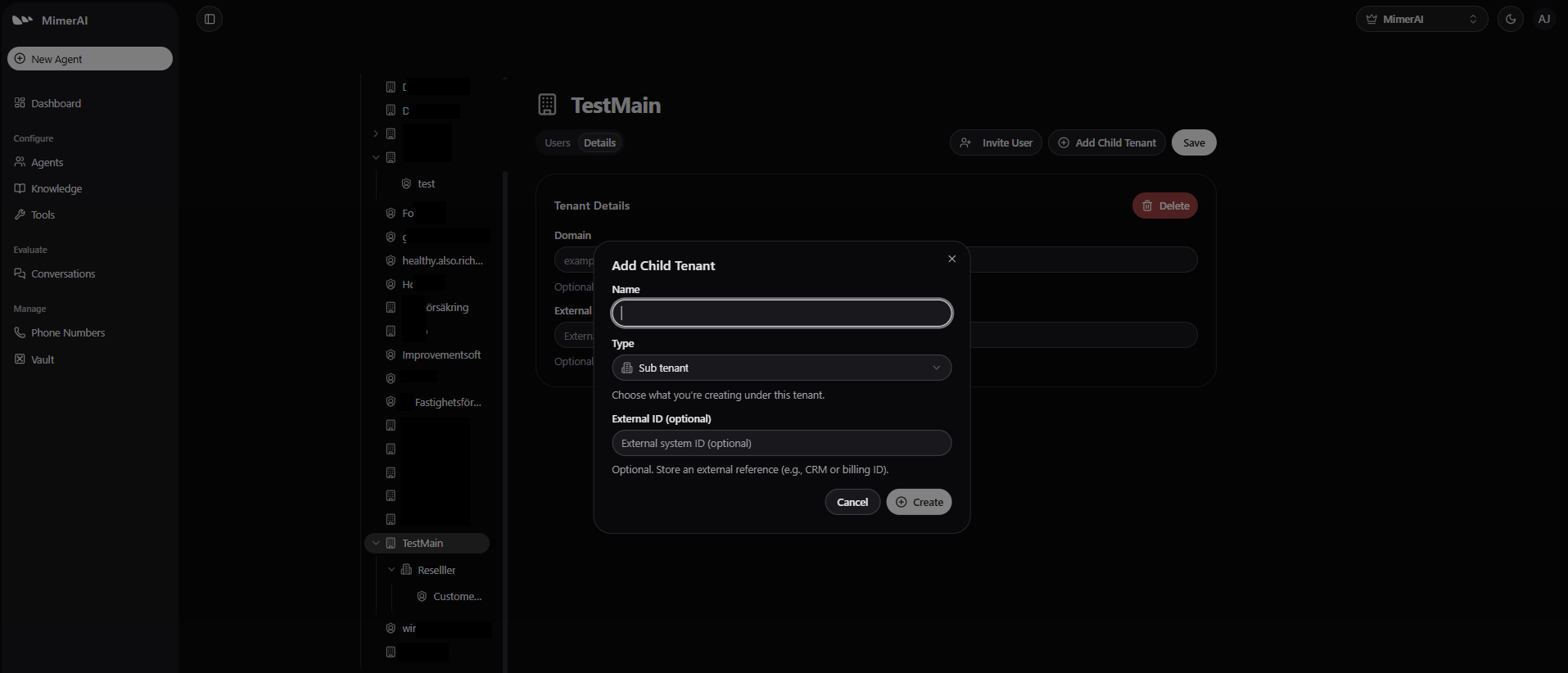Go to Phone Numbers page
The width and height of the screenshot is (1568, 673).
point(67,332)
